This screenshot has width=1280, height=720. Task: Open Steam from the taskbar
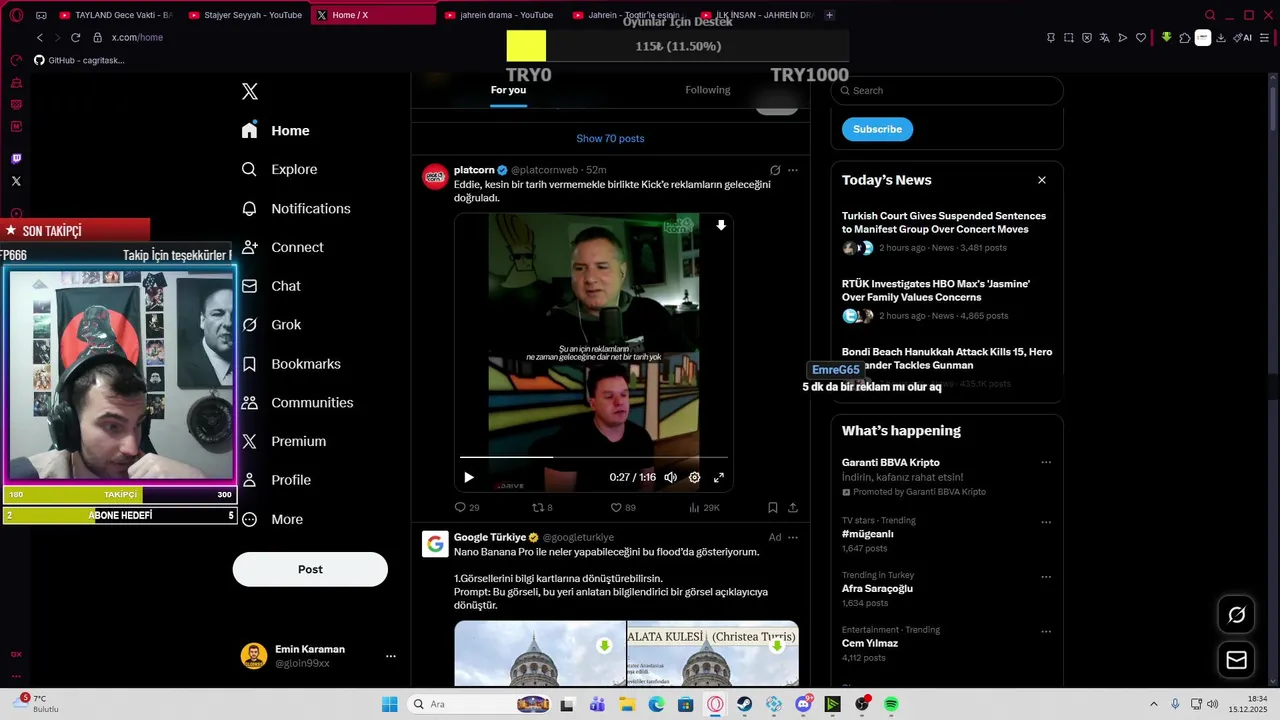745,704
